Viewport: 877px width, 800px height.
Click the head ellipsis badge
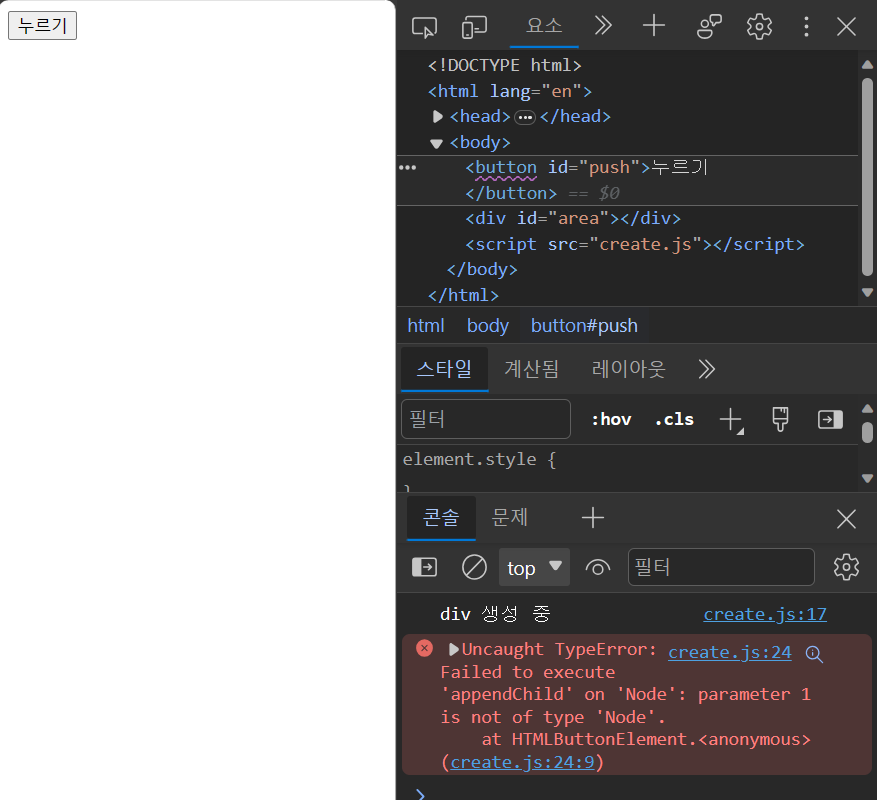[x=525, y=117]
